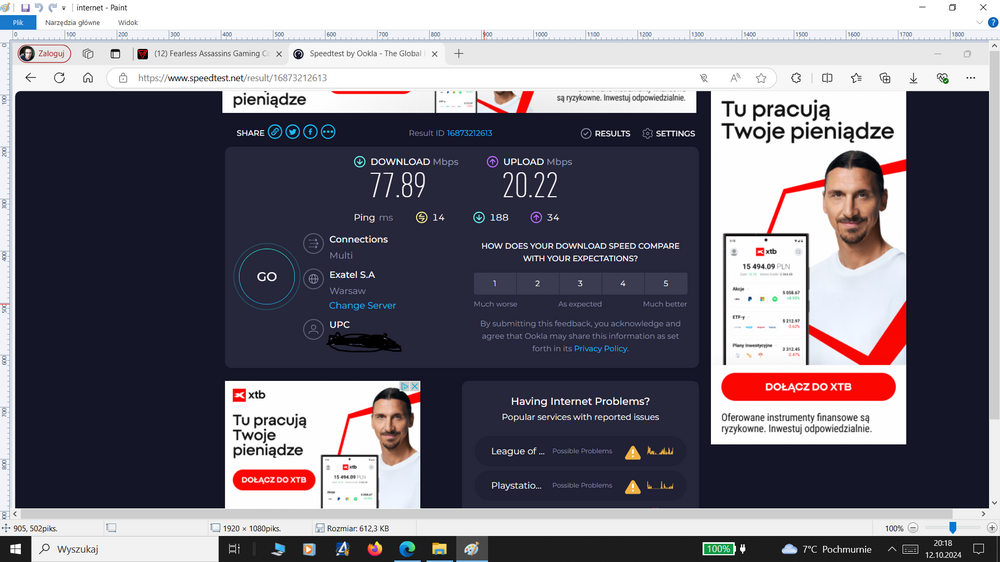Share the result on Facebook icon
Viewport: 1000px width, 562px height.
pos(310,132)
